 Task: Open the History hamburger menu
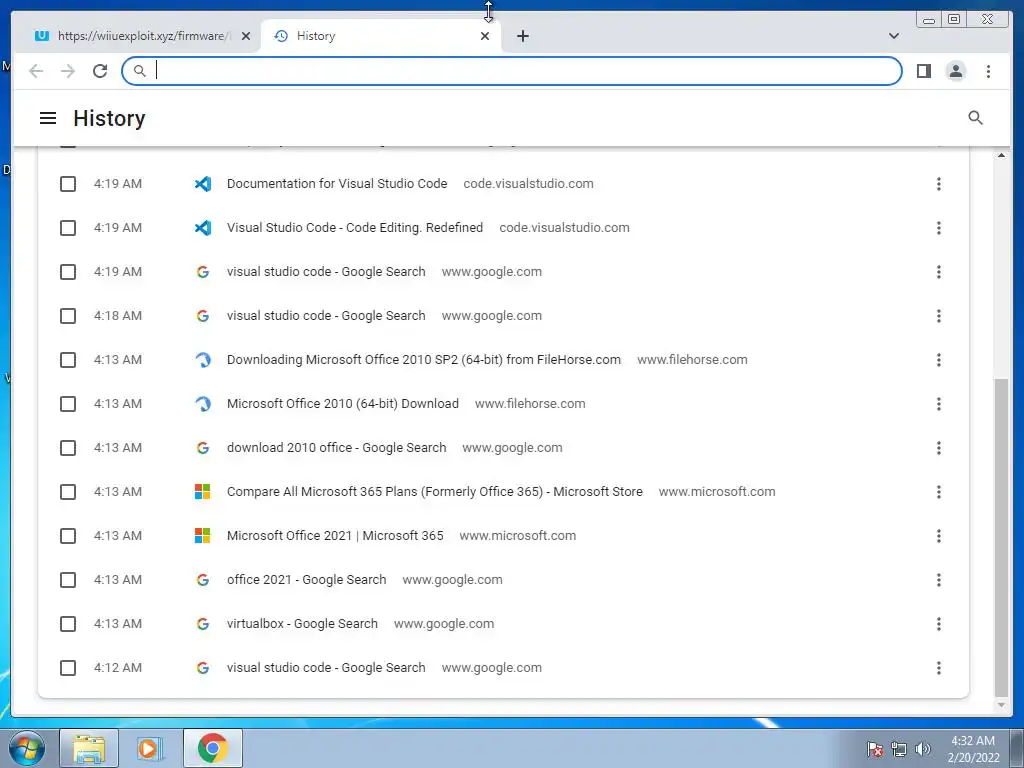tap(48, 118)
